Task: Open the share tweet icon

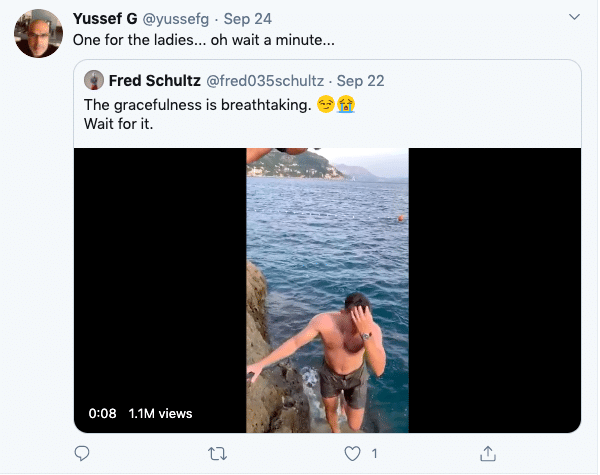Action: pyautogui.click(x=488, y=453)
